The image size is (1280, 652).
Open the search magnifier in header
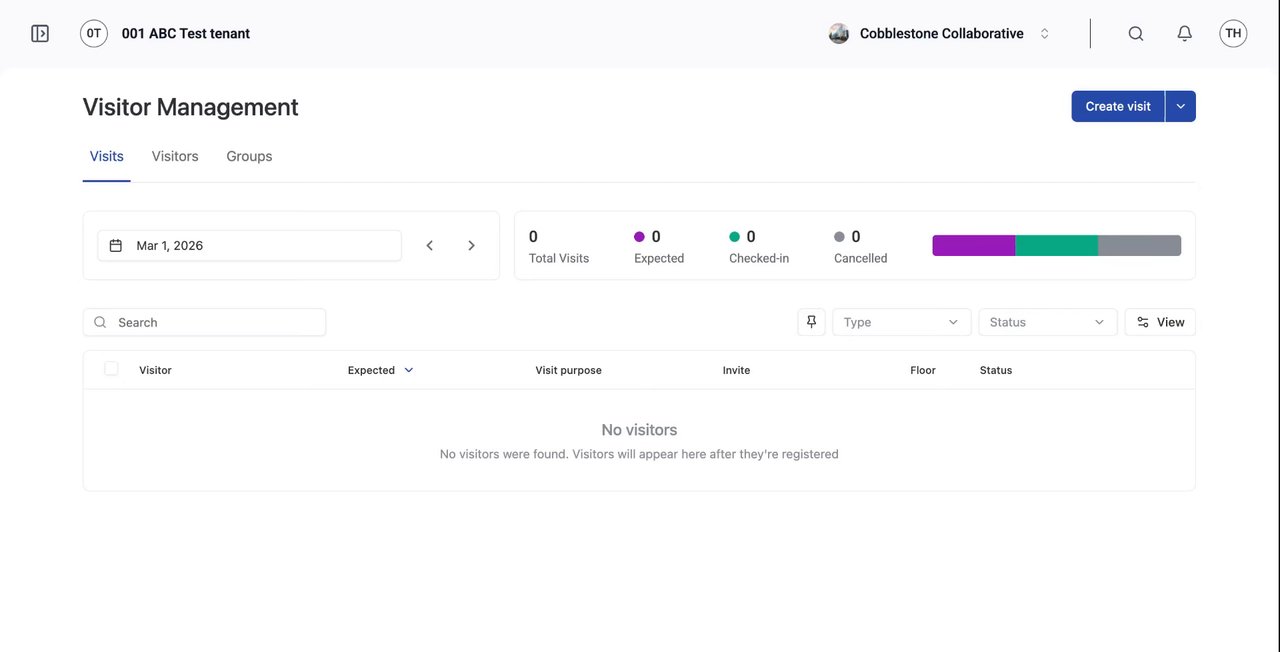click(1136, 34)
